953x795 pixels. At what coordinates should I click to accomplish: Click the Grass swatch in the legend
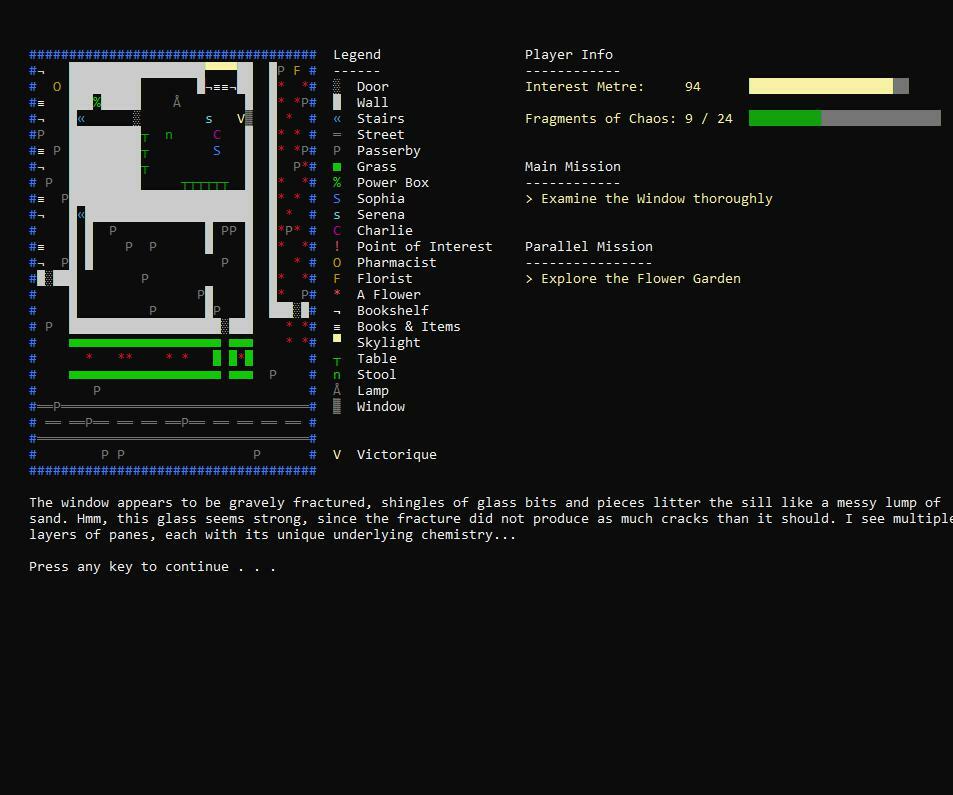pos(337,167)
